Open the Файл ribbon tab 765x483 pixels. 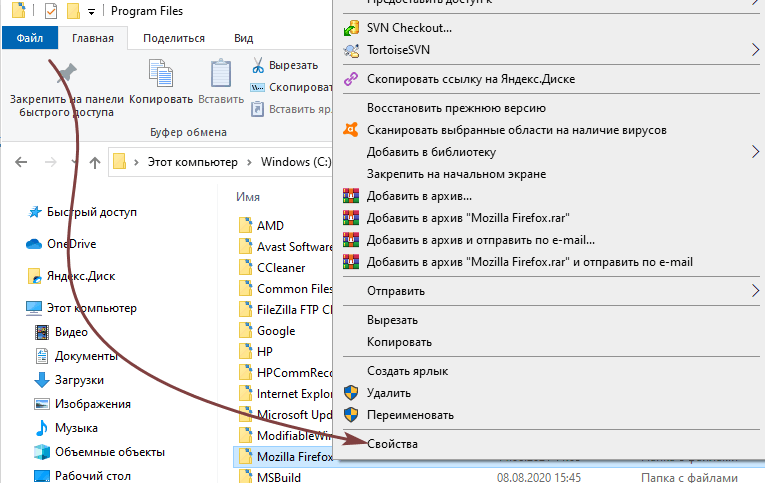pos(30,38)
